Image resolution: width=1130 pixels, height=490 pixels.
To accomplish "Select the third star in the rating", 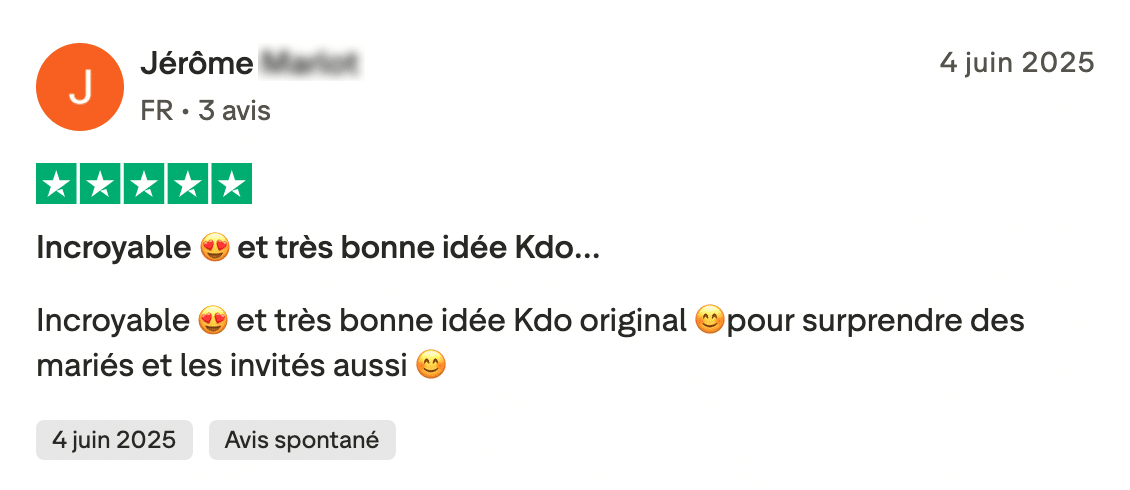I will [x=144, y=184].
